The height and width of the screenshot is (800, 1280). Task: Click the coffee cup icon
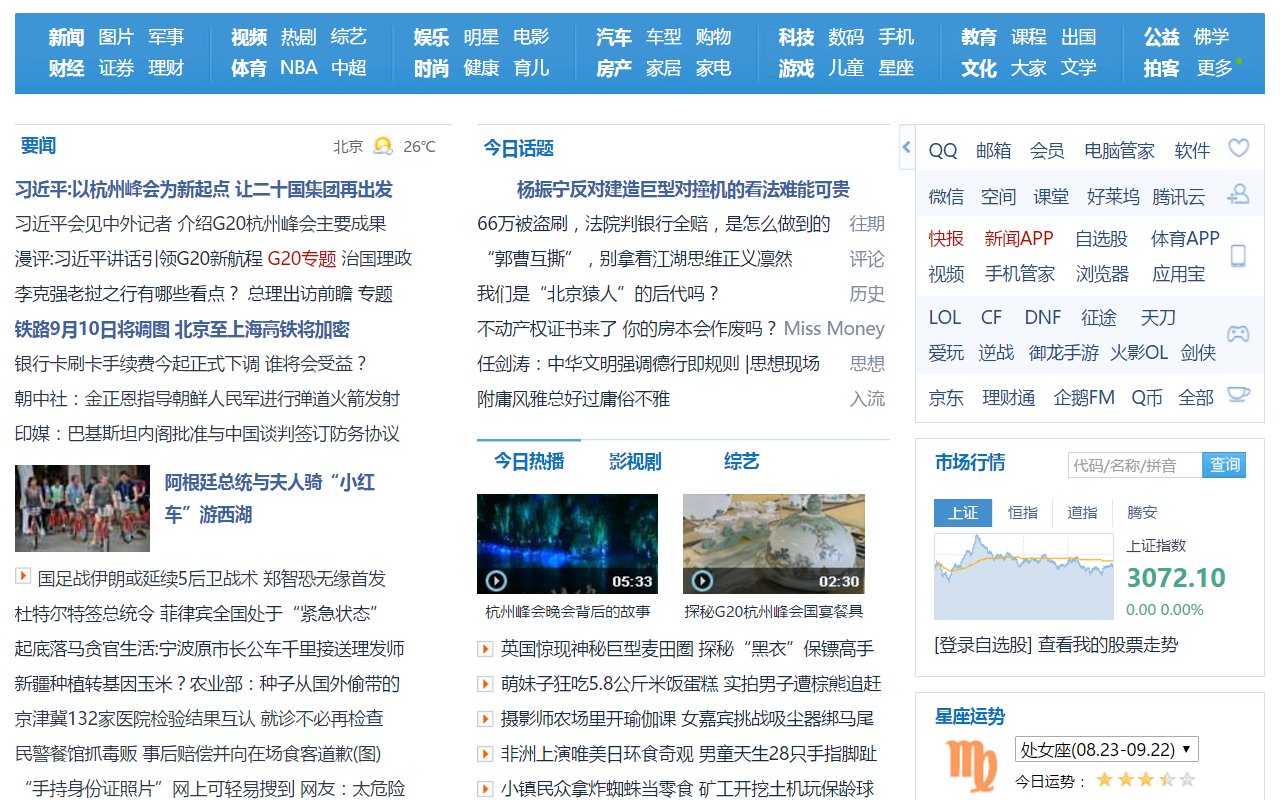[x=1238, y=394]
